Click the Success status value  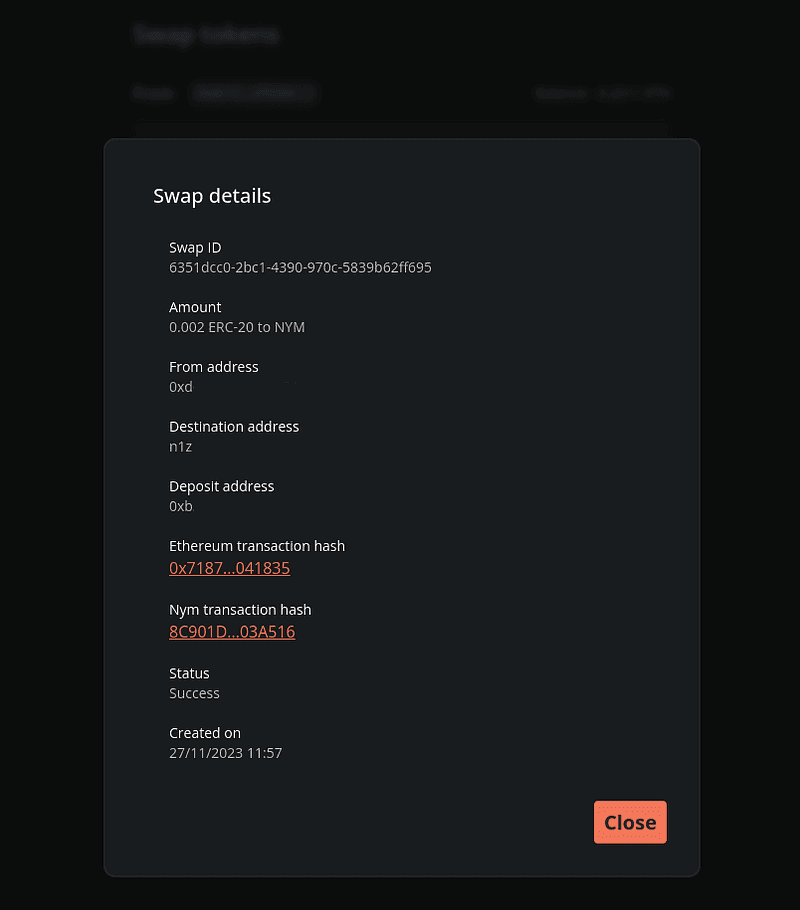(194, 693)
